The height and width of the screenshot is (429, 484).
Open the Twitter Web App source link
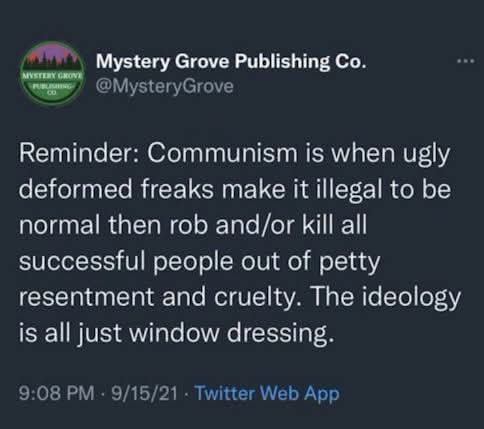(x=267, y=393)
